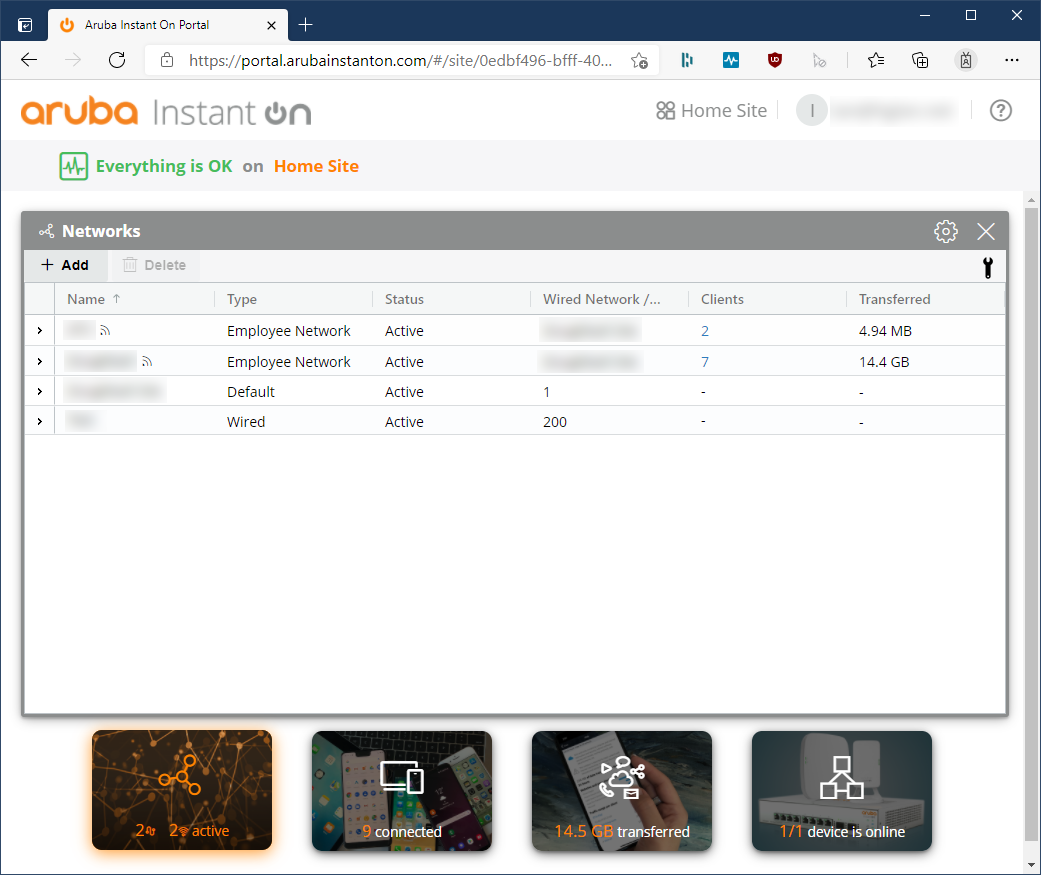Image resolution: width=1041 pixels, height=875 pixels.
Task: Click the Wired type cell
Action: click(x=246, y=422)
